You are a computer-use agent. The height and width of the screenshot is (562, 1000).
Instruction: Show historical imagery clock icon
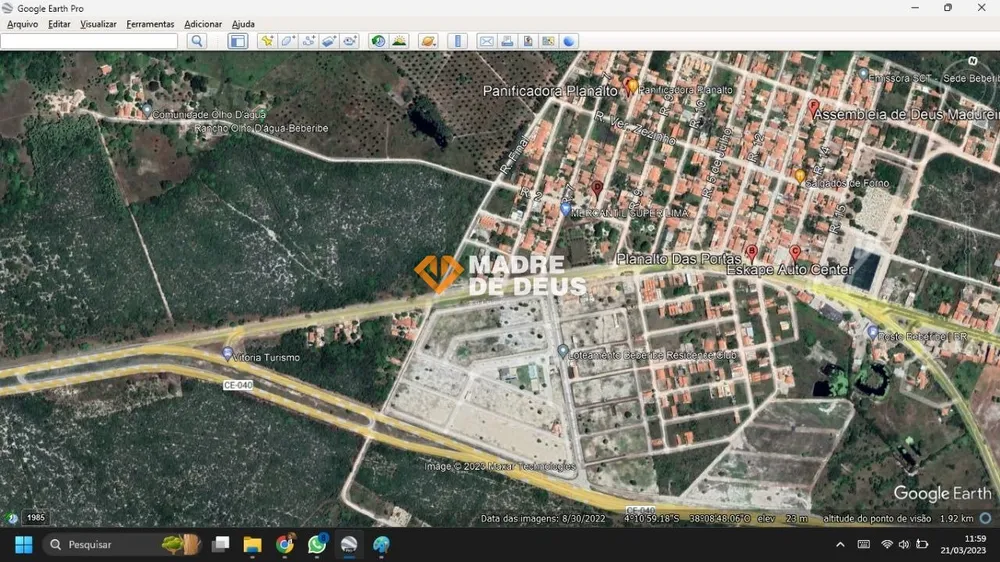pos(378,41)
